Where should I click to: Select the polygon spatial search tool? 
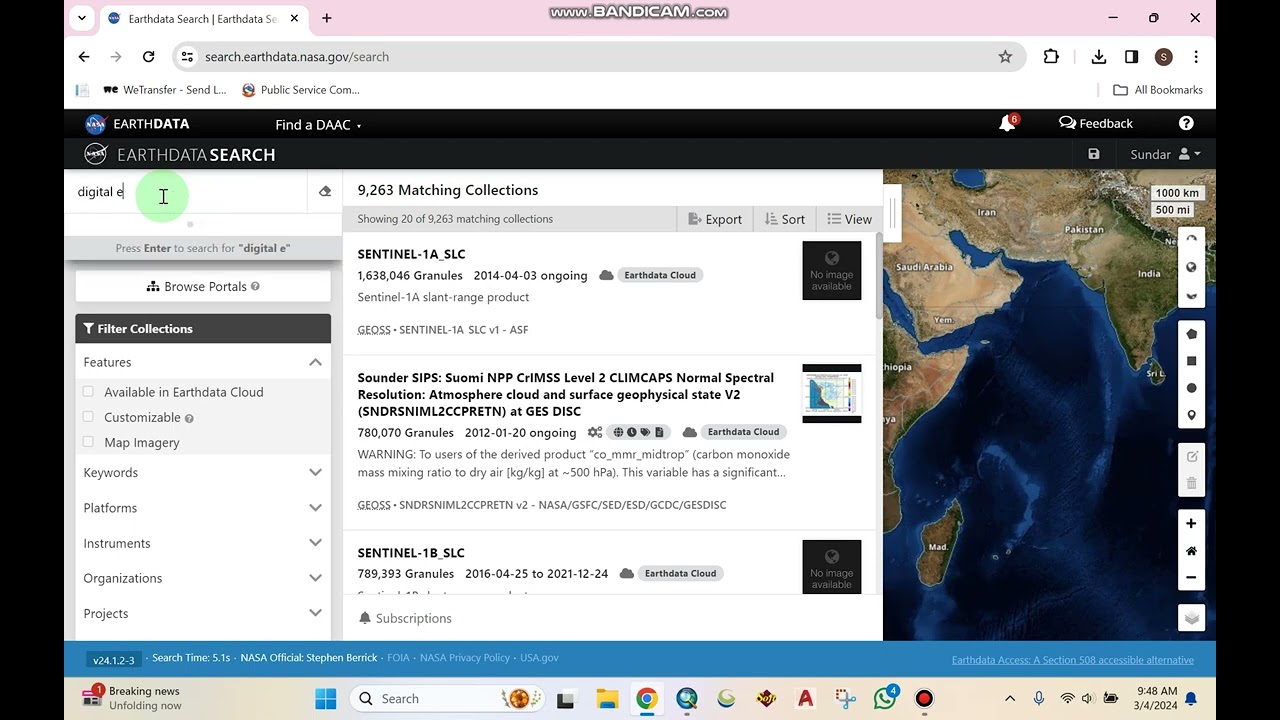[x=1191, y=334]
